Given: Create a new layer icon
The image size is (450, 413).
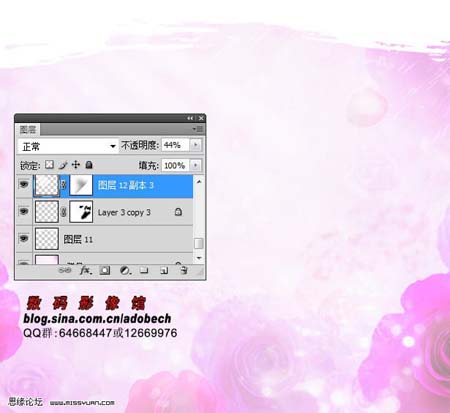Looking at the screenshot, I should point(164,270).
